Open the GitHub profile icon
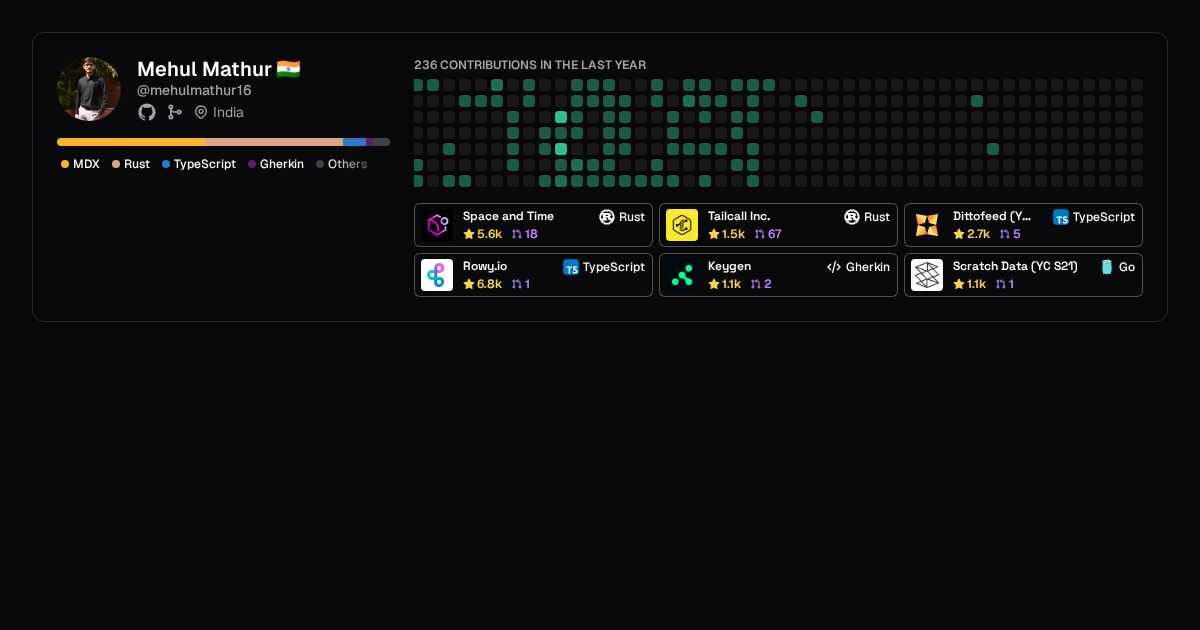The width and height of the screenshot is (1200, 630). point(147,112)
